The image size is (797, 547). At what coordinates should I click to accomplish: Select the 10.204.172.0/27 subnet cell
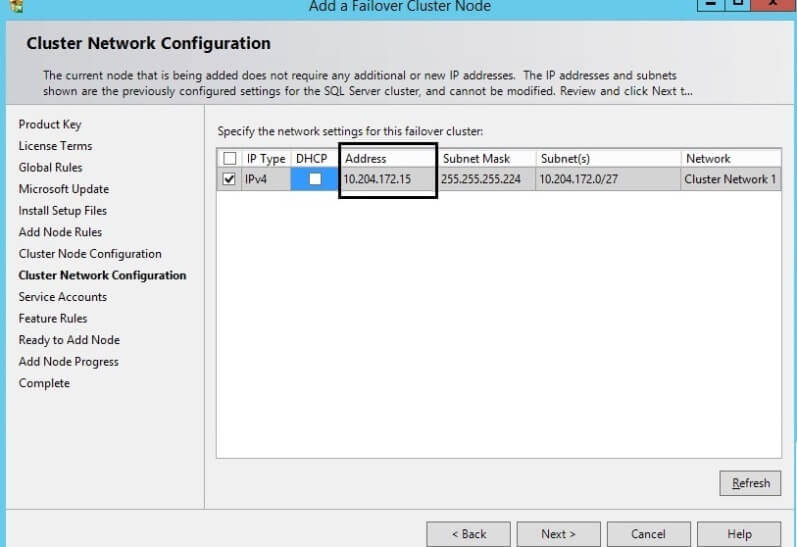pyautogui.click(x=608, y=179)
